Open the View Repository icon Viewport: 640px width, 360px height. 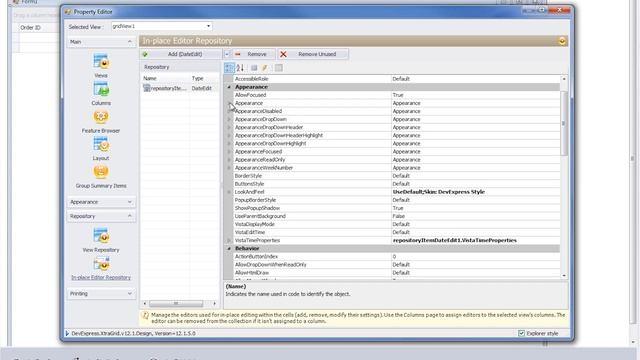[101, 236]
